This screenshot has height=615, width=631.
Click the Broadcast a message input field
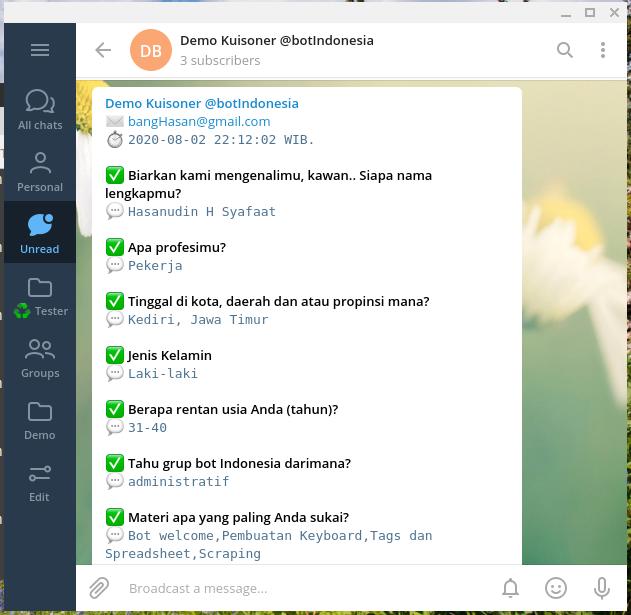[306, 588]
